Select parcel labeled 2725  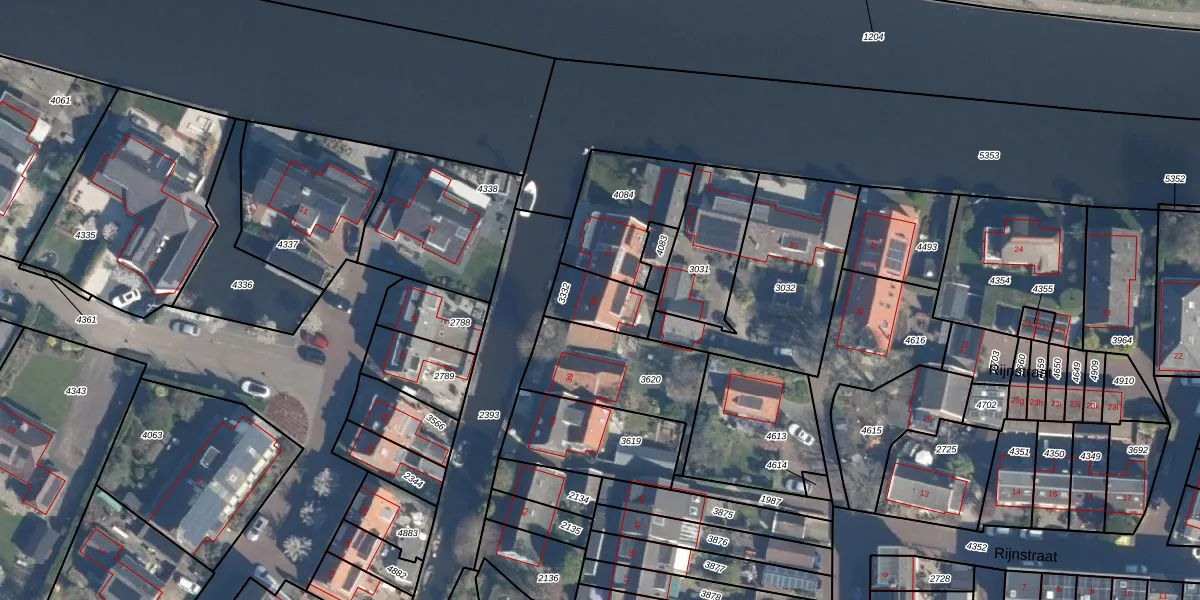coord(946,450)
